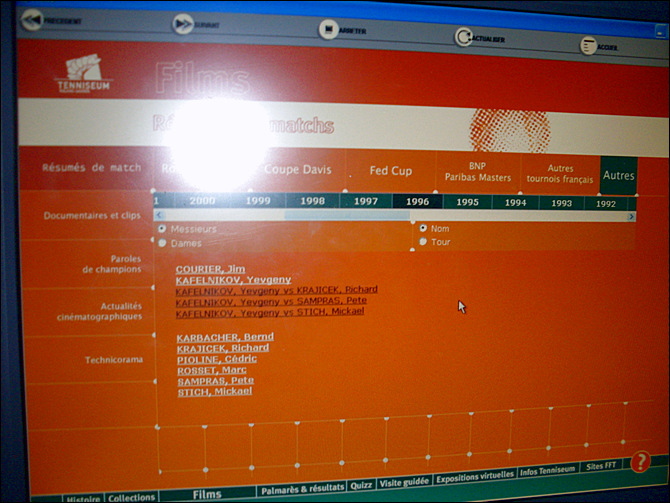Screen dimensions: 670x503
Task: Click left arrow of year scrollbar
Action: (159, 215)
